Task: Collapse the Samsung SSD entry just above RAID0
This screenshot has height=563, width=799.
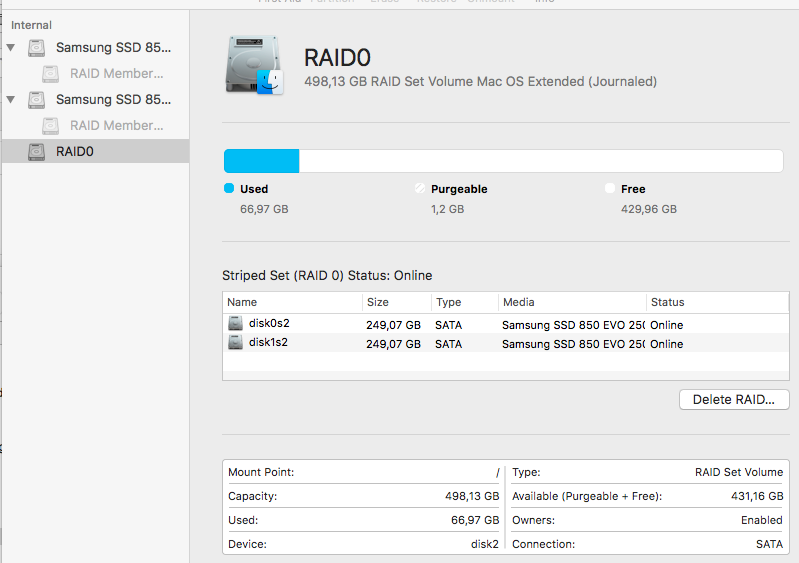Action: click(11, 99)
